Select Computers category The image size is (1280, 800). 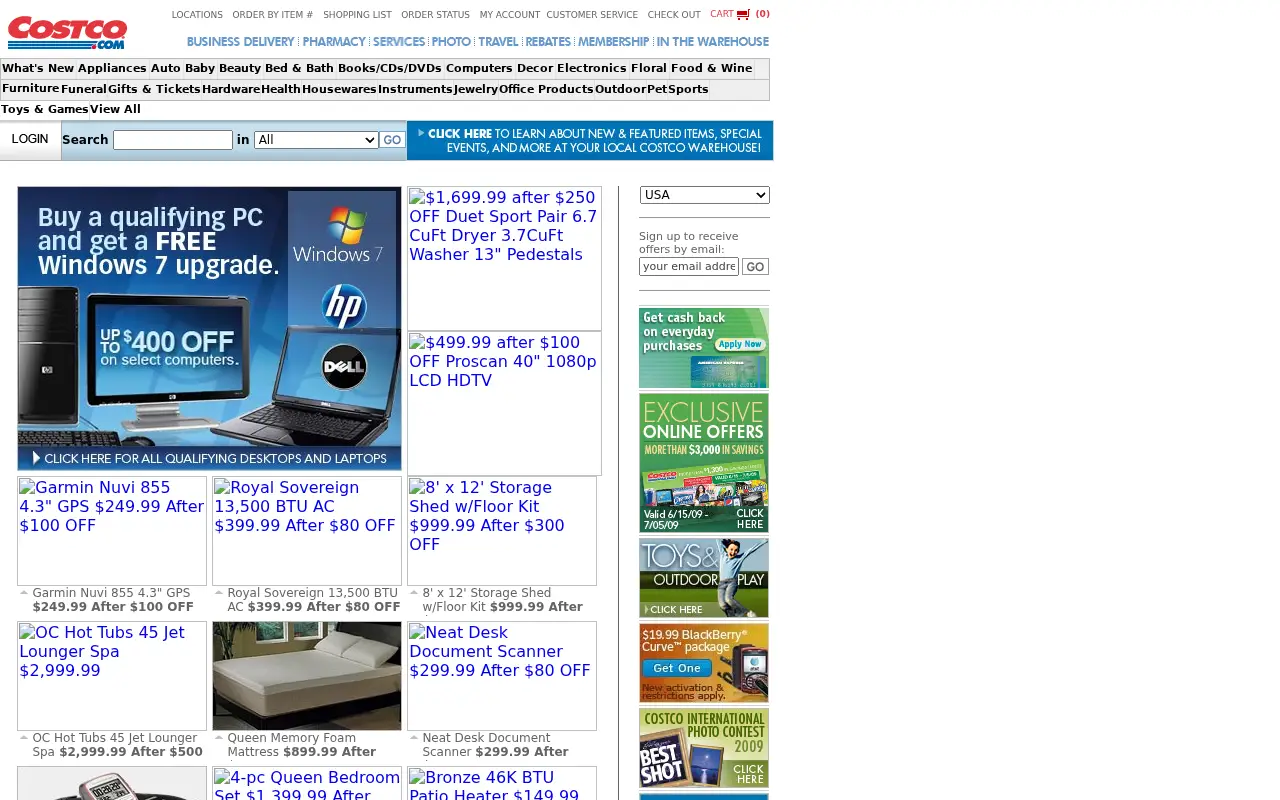pyautogui.click(x=479, y=69)
